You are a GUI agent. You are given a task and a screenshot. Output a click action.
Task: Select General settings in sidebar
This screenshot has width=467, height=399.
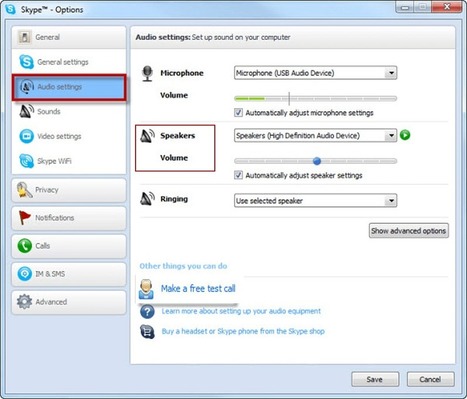[x=69, y=62]
